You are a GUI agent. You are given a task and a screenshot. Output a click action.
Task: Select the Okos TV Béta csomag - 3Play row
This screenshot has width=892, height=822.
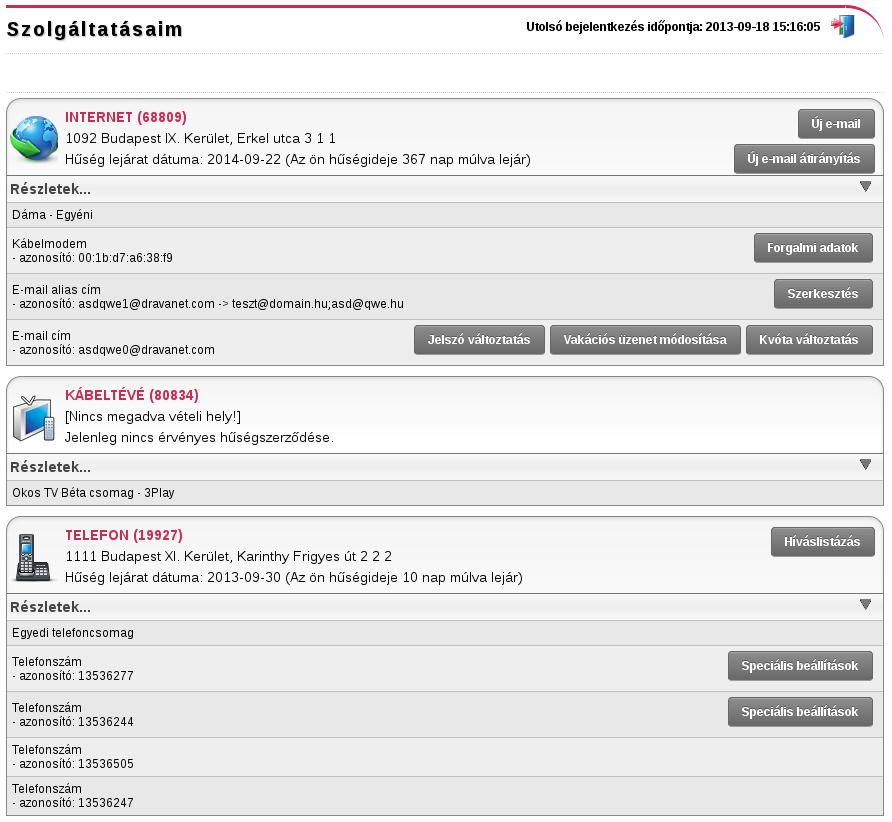click(445, 493)
